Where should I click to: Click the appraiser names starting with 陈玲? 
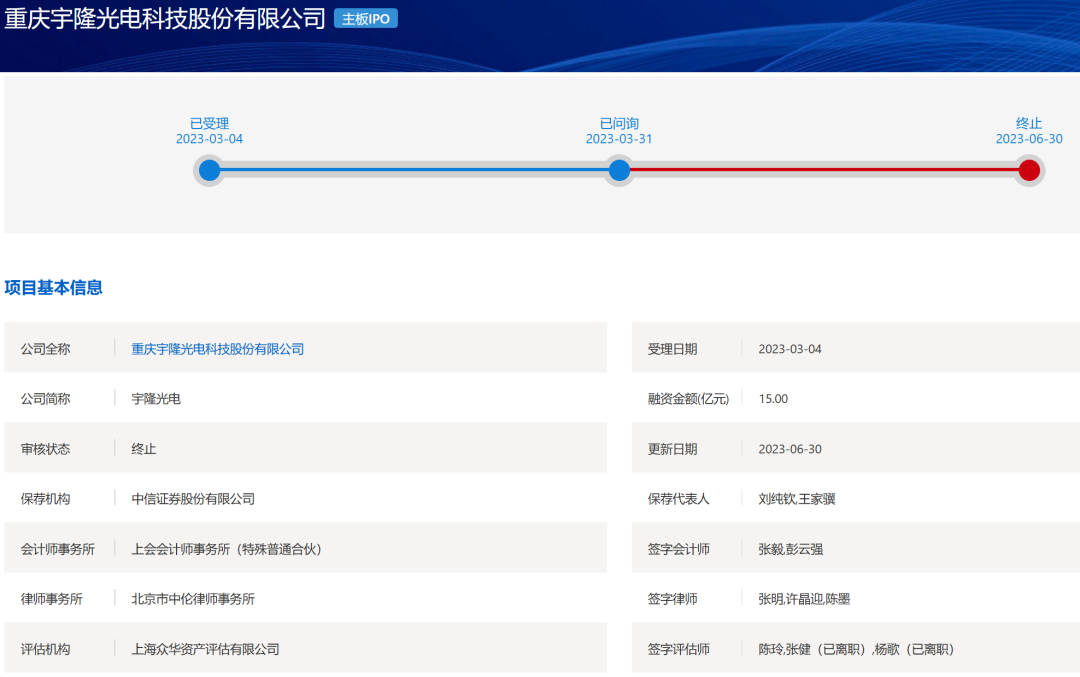(856, 649)
